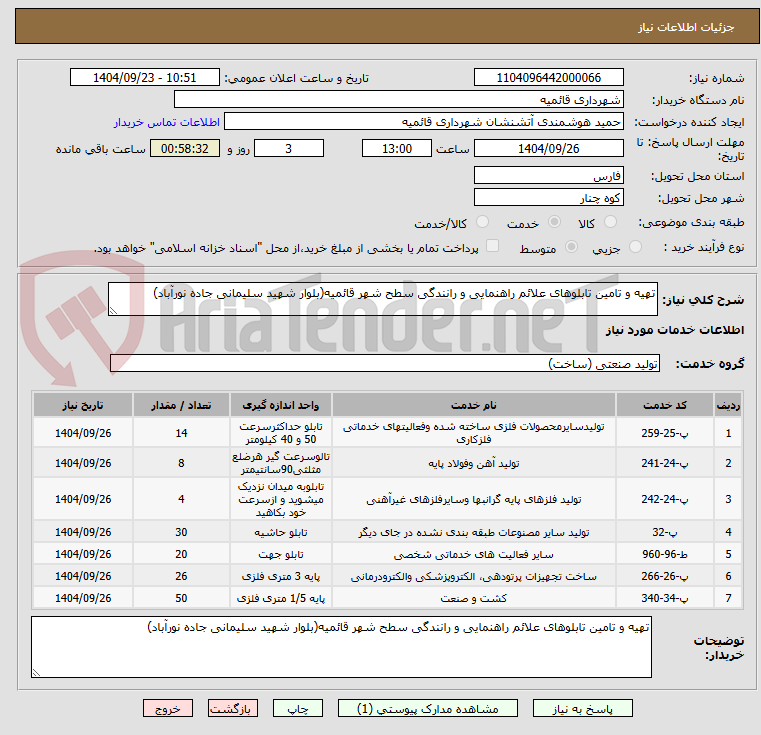Select the کالا radio button

click(610, 222)
